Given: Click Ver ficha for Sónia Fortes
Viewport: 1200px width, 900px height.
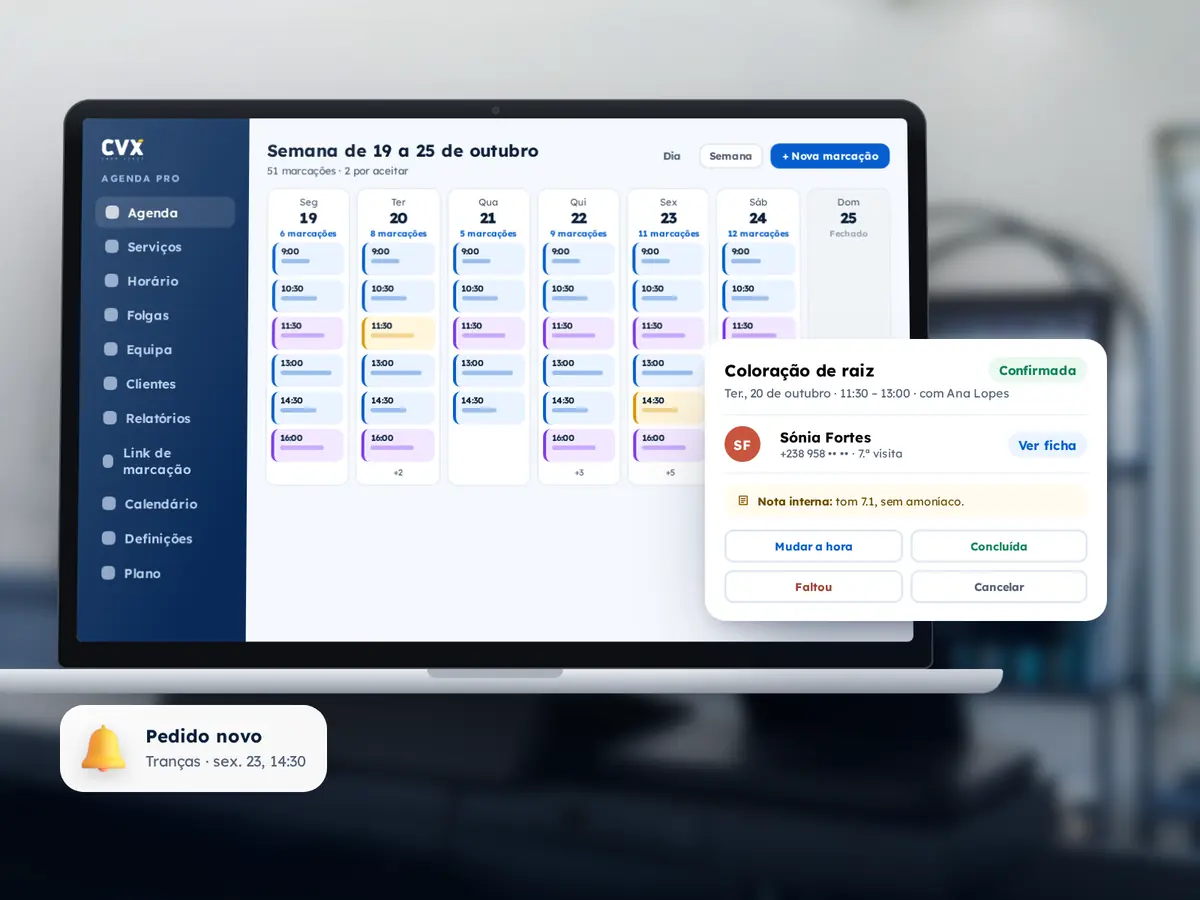Looking at the screenshot, I should click(x=1047, y=445).
